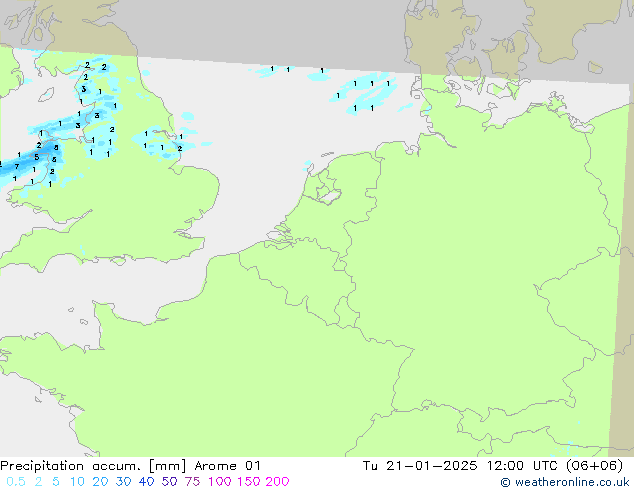Click the 10 value in the color legend
Screen dimensions: 634x490
click(x=77, y=482)
